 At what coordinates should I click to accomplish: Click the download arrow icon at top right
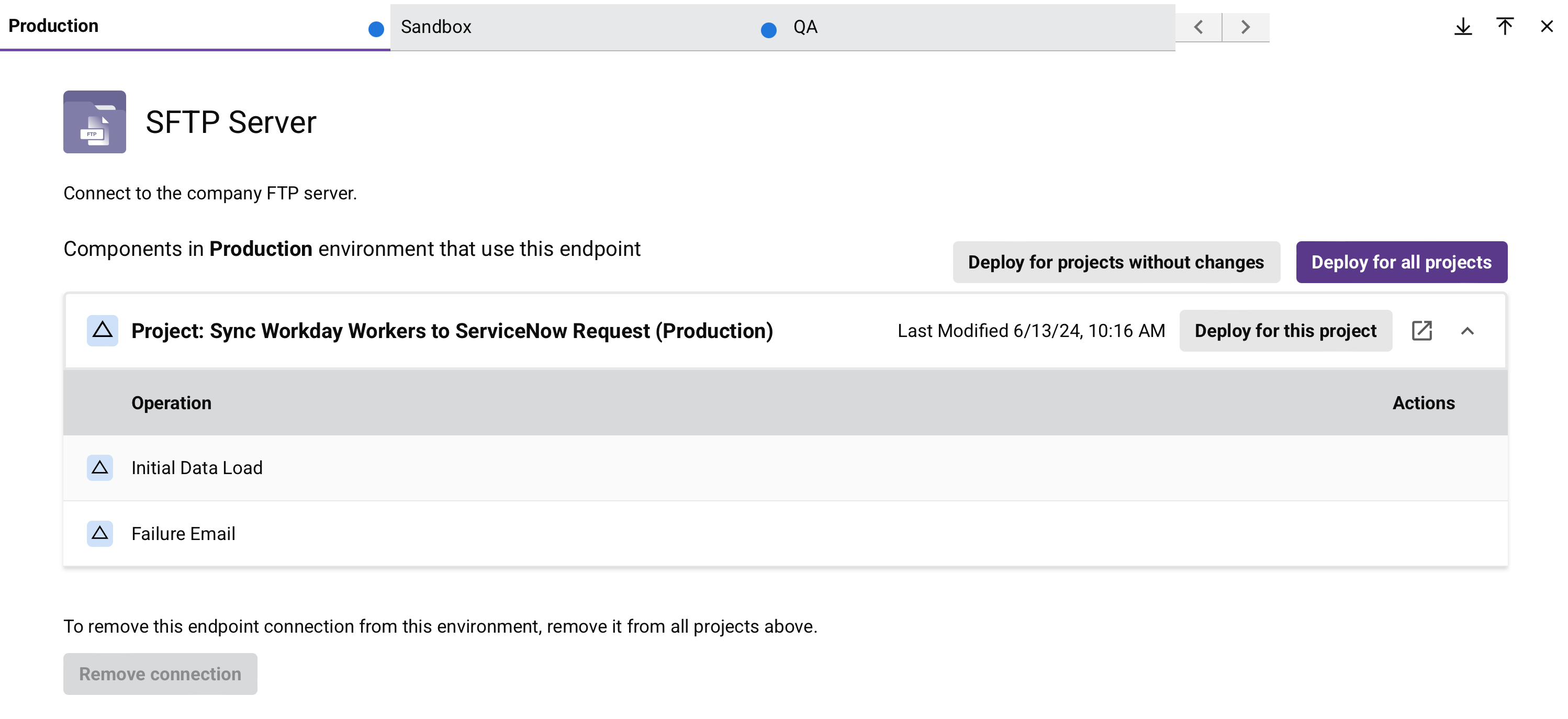1463,27
